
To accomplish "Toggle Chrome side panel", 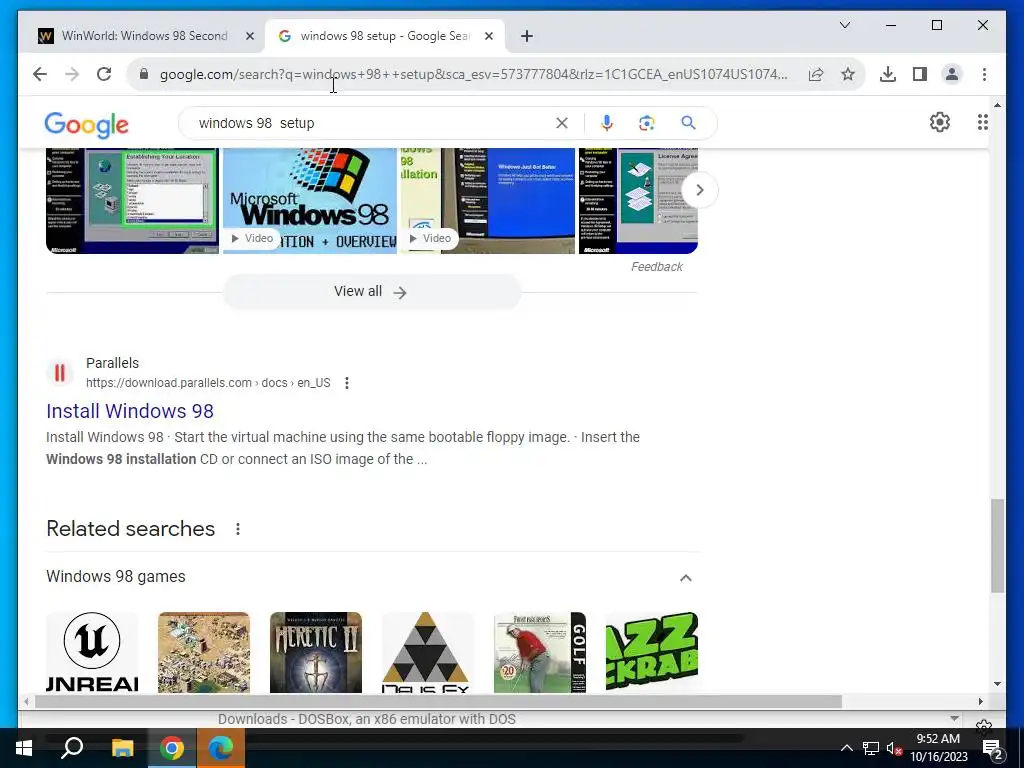I will [x=920, y=74].
